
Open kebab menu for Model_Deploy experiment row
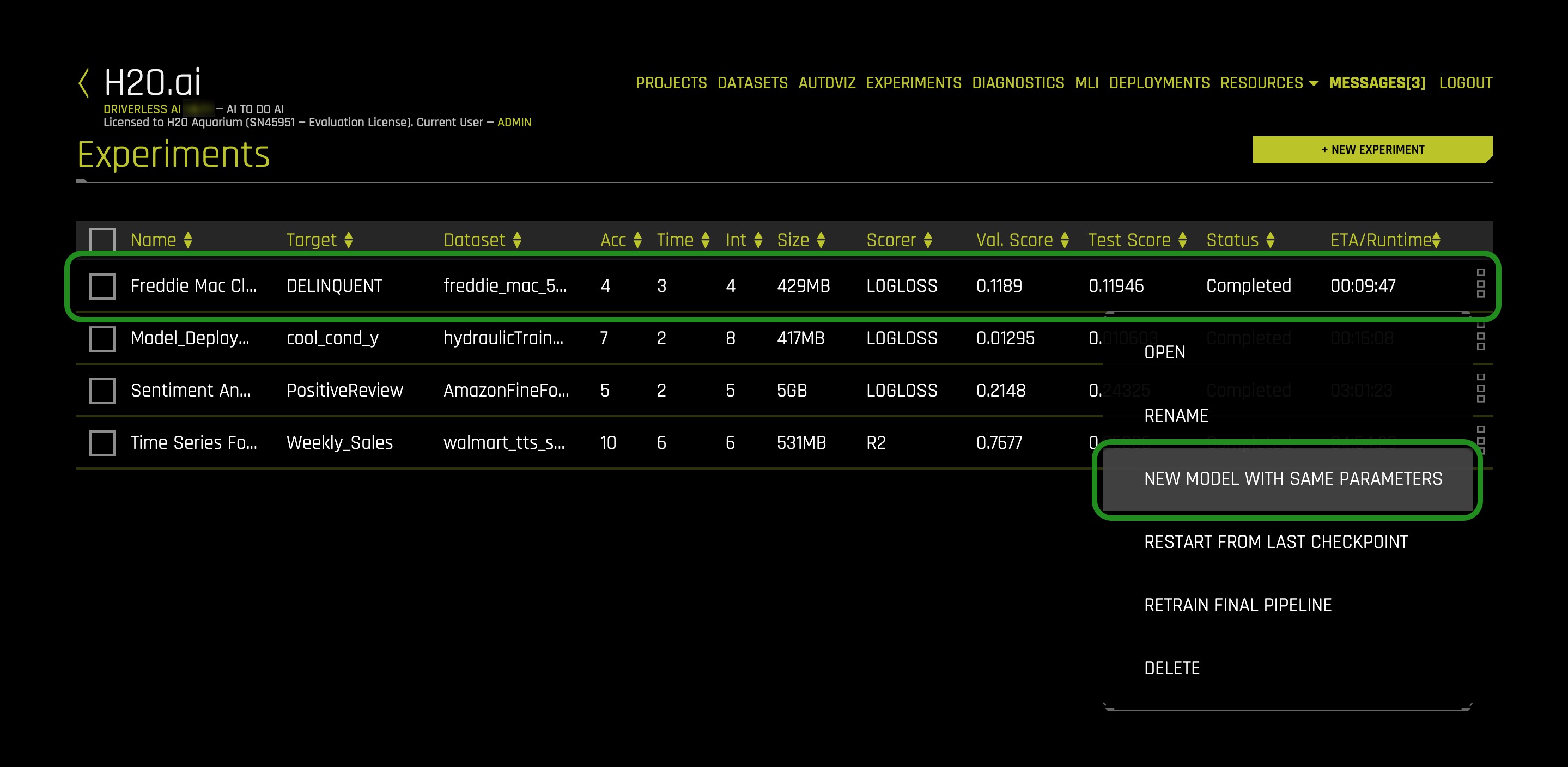(x=1480, y=336)
